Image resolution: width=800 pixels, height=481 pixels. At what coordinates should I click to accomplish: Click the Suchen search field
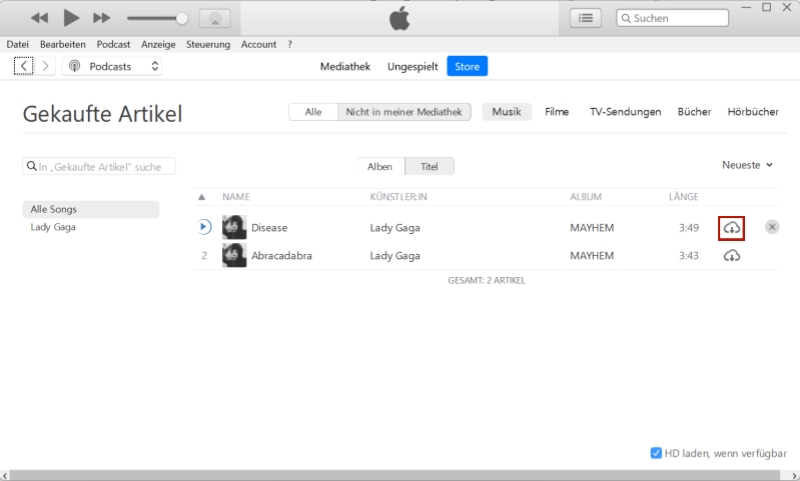(x=672, y=18)
